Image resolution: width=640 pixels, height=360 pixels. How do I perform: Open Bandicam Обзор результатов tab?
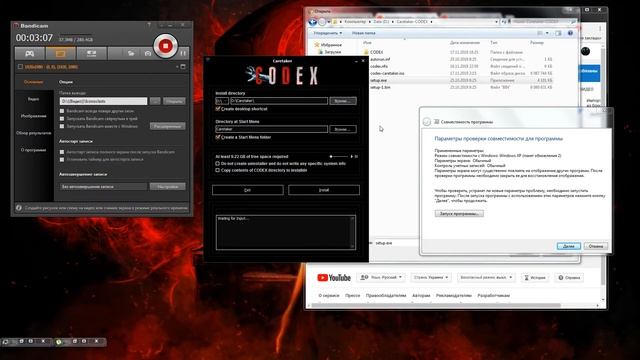tap(33, 133)
